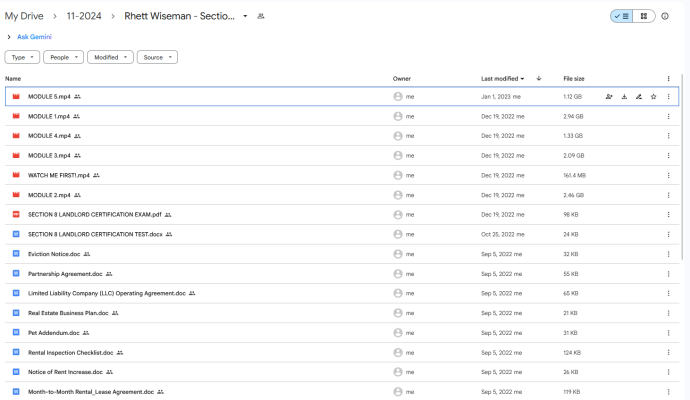
Task: Open the column header more options menu
Action: pos(668,78)
